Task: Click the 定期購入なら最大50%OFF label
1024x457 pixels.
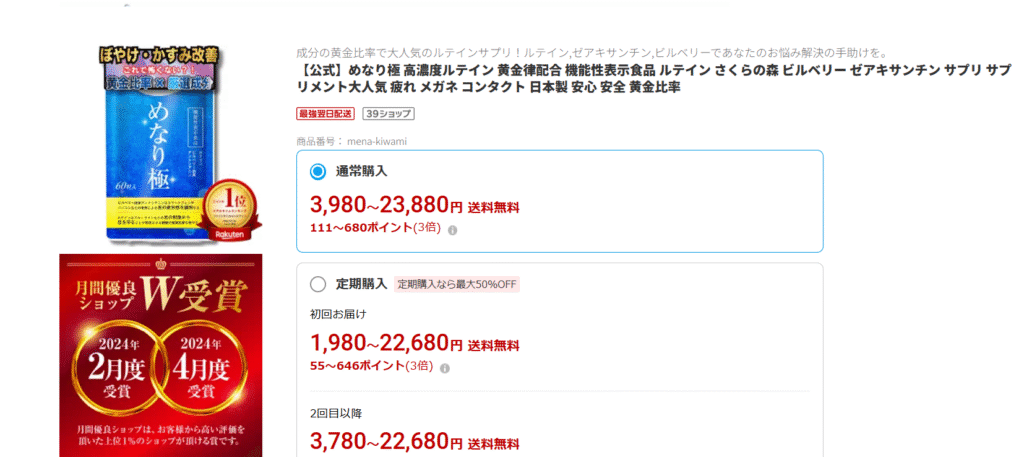Action: click(456, 284)
